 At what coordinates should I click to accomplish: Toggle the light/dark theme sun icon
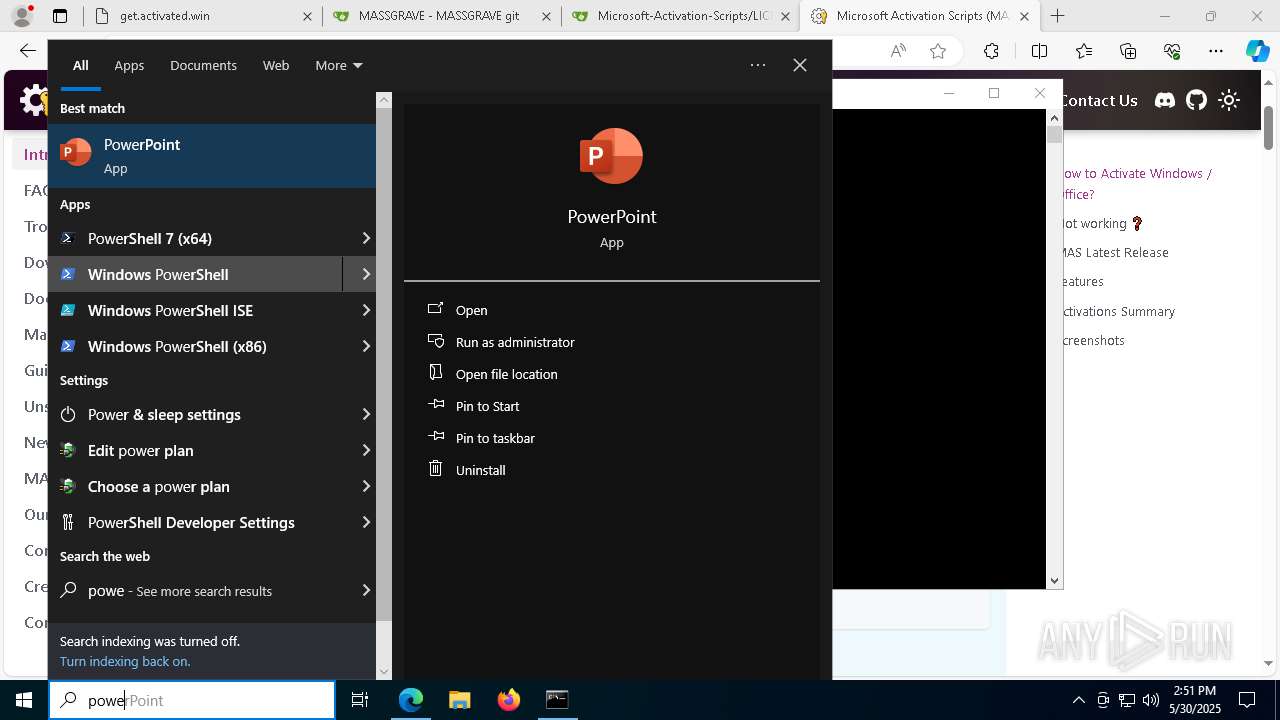click(x=1229, y=100)
